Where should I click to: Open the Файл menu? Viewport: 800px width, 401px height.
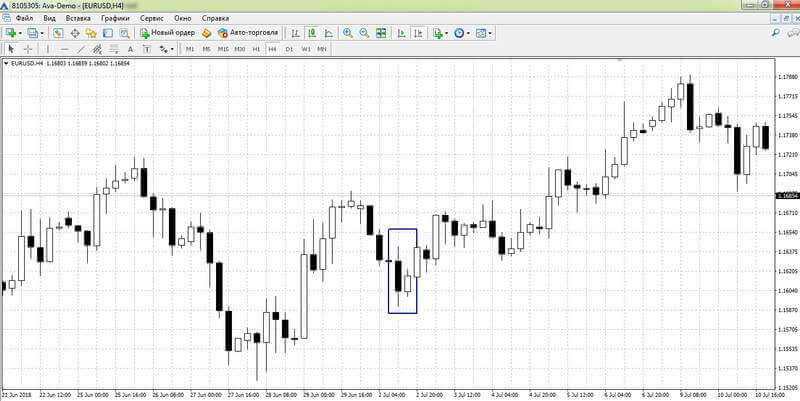[x=24, y=18]
